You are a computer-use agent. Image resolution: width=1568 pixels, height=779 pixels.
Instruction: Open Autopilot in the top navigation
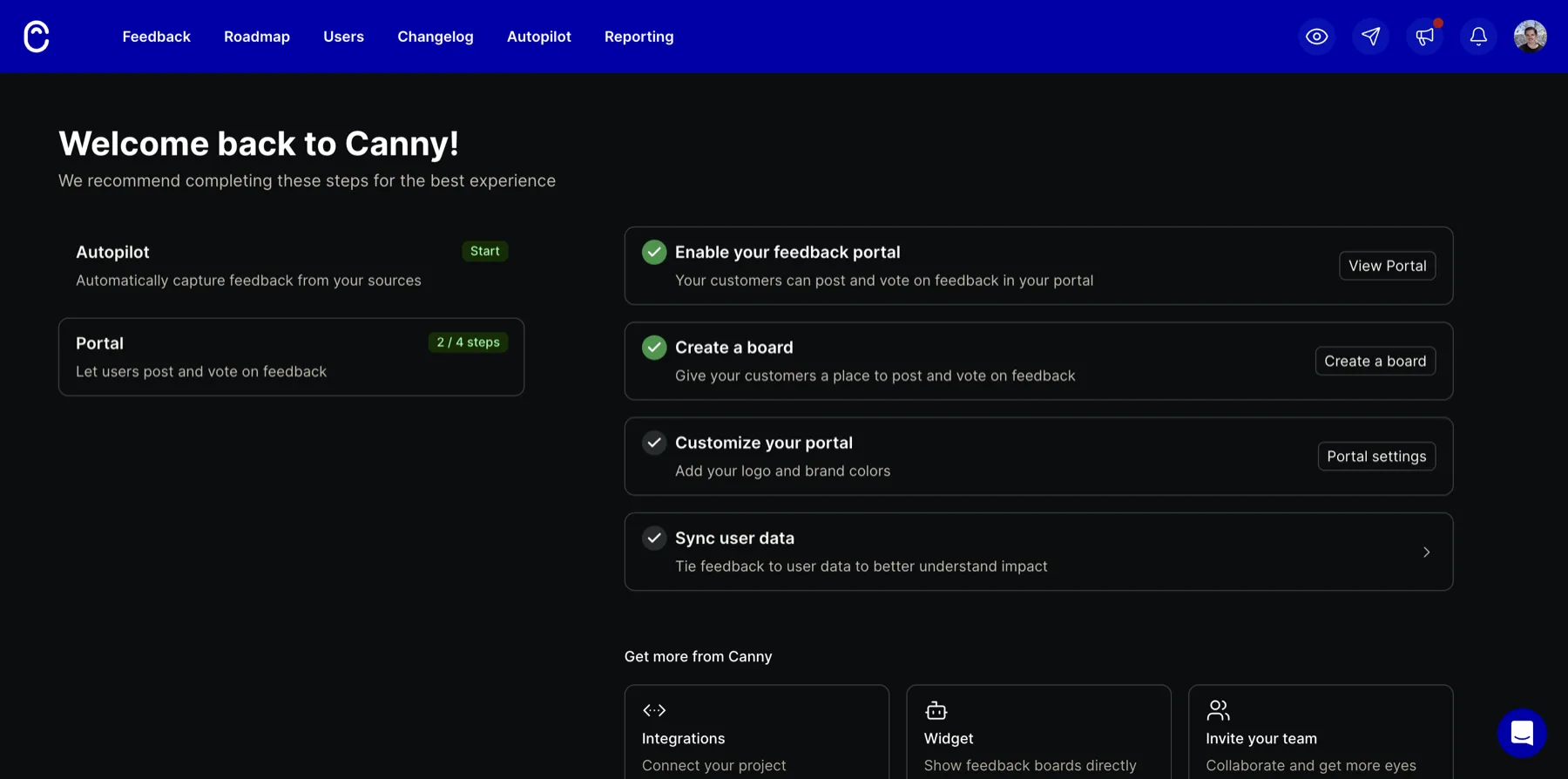click(539, 37)
